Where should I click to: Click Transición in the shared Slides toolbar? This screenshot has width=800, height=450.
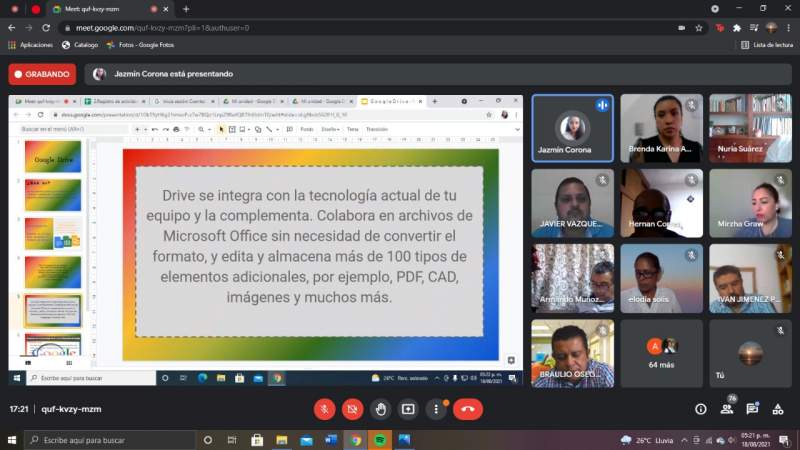click(377, 129)
